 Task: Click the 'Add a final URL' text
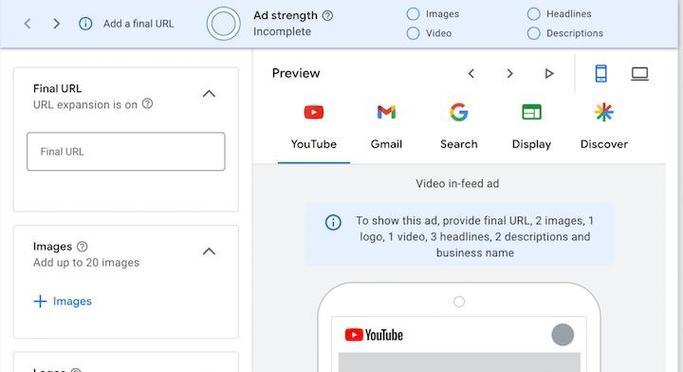[x=139, y=24]
